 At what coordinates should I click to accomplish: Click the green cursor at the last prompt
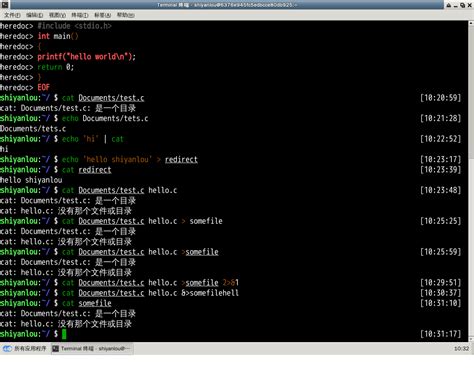pyautogui.click(x=64, y=334)
